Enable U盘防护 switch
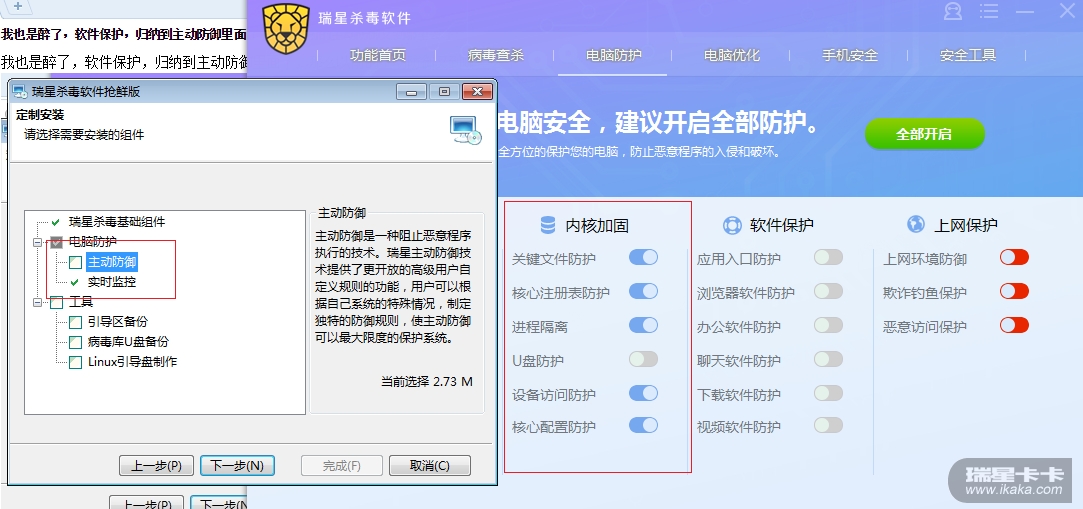 [643, 358]
